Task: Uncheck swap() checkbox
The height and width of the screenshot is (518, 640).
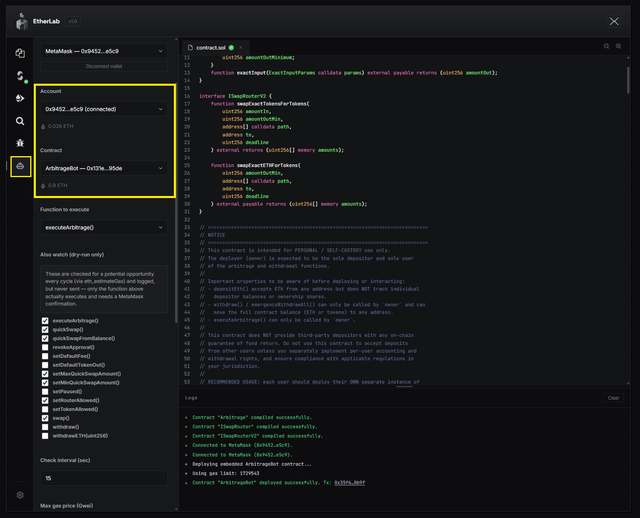Action: 45,418
